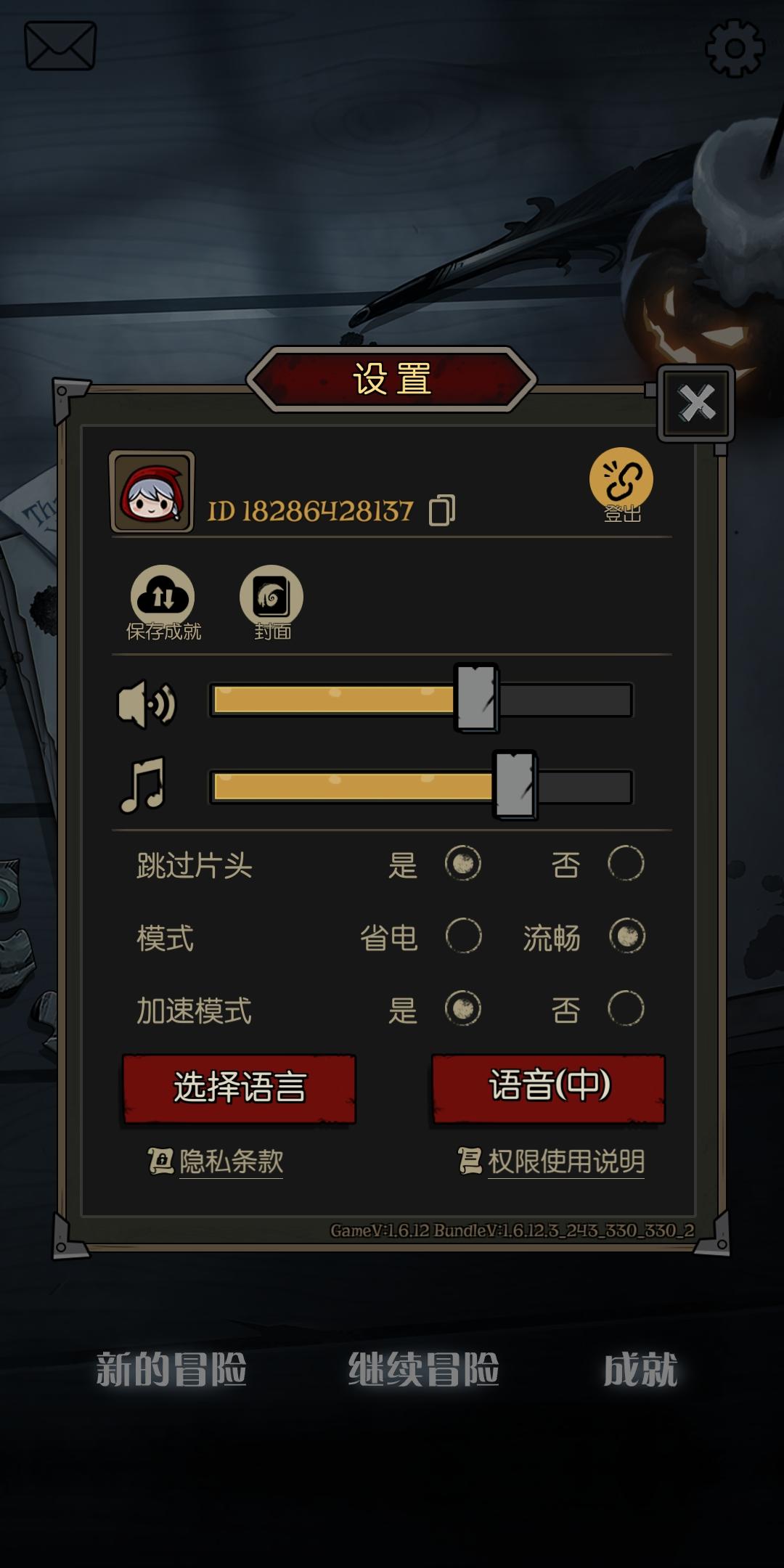Select 继续冒险 in main menu

tap(423, 1370)
